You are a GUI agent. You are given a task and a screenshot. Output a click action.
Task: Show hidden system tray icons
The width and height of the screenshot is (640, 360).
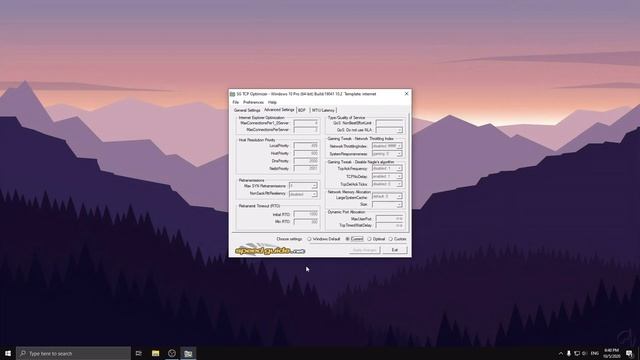click(x=561, y=353)
